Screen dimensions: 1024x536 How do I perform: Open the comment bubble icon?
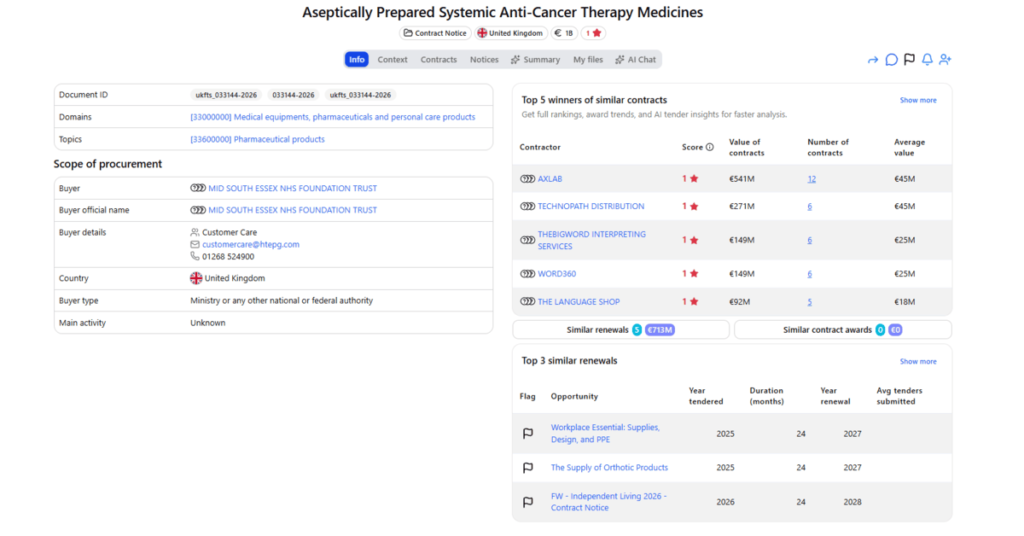(891, 60)
